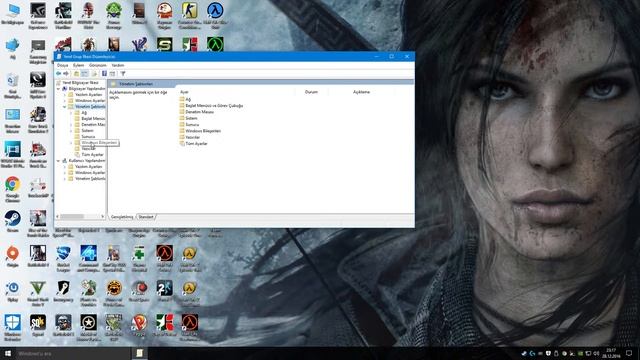640x360 pixels.
Task: Click the Filter funnel icon in toolbar
Action: pos(123,73)
